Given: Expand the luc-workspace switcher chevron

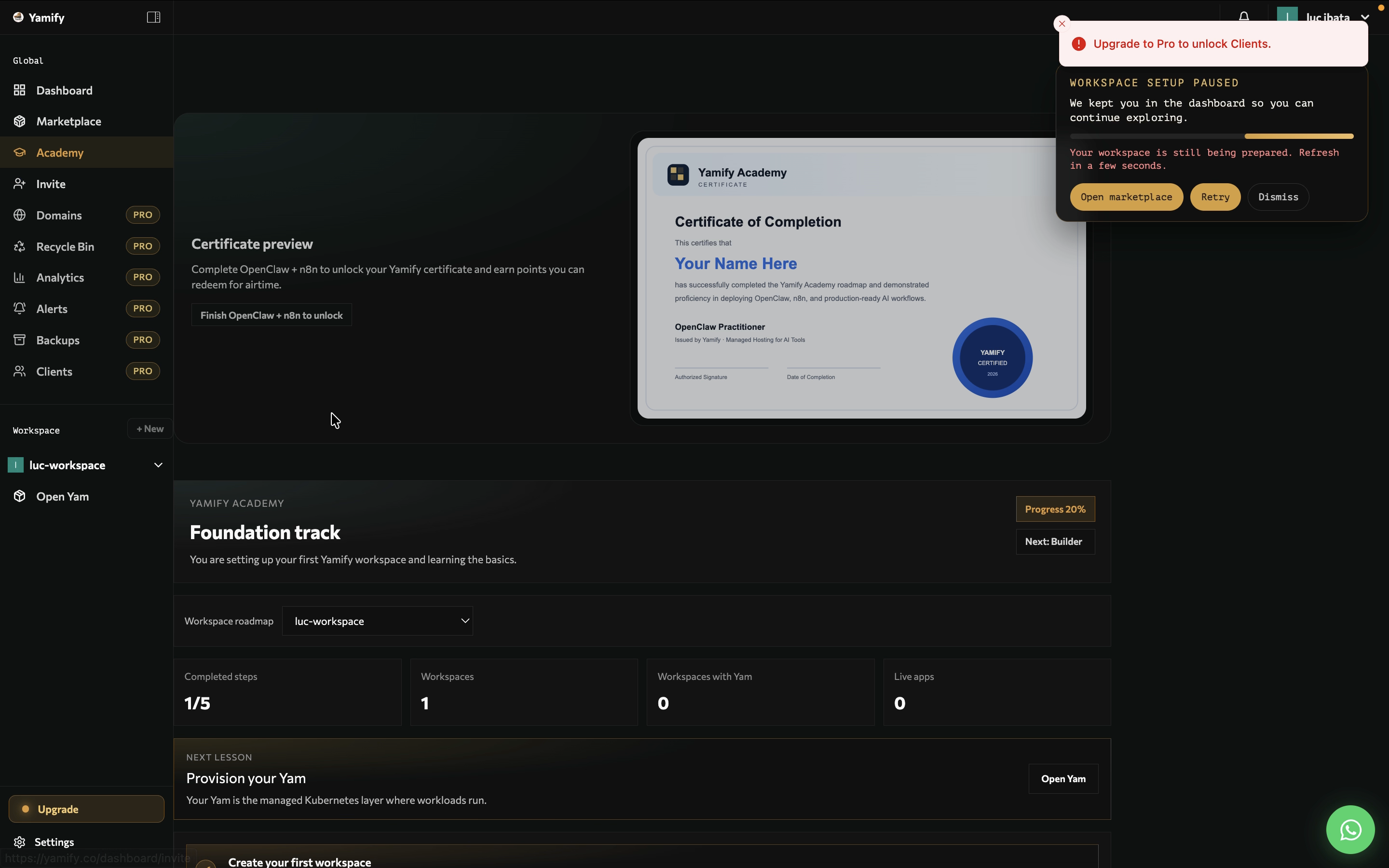Looking at the screenshot, I should click(x=158, y=465).
